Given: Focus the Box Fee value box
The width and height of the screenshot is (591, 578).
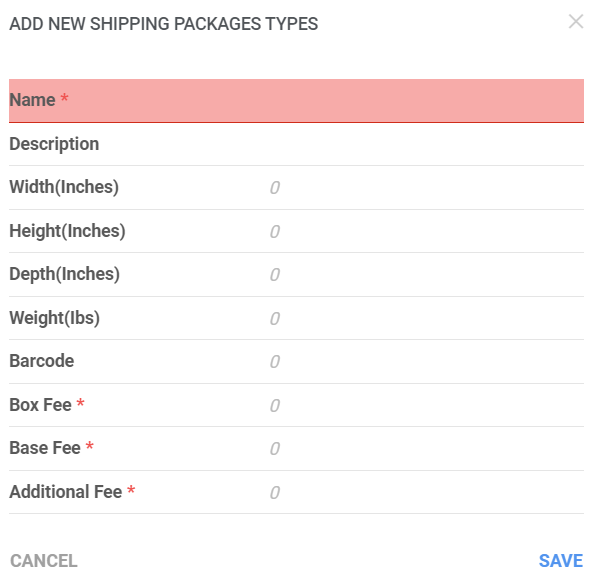Looking at the screenshot, I should point(426,405).
